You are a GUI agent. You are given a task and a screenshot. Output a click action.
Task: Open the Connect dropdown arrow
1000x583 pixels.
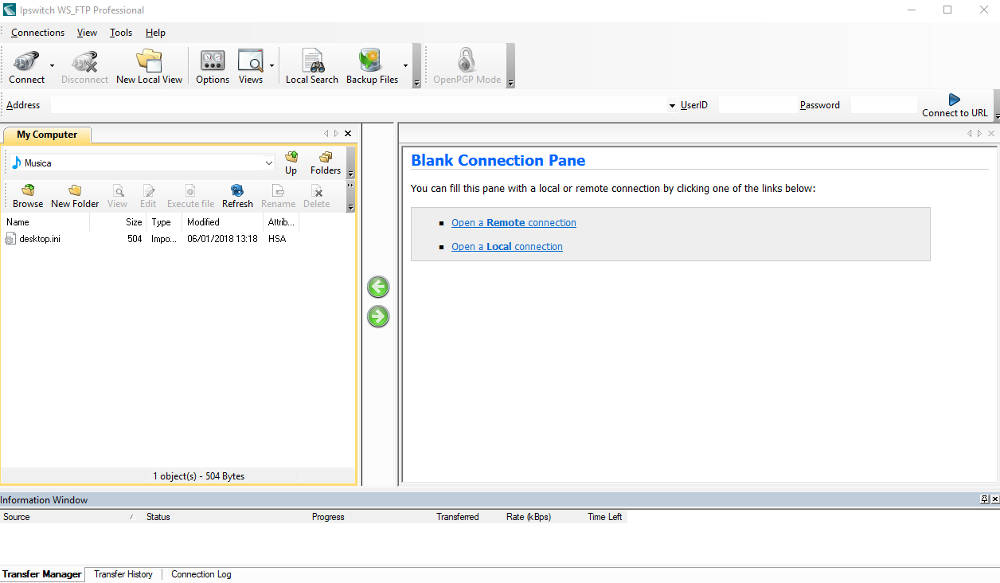point(52,66)
